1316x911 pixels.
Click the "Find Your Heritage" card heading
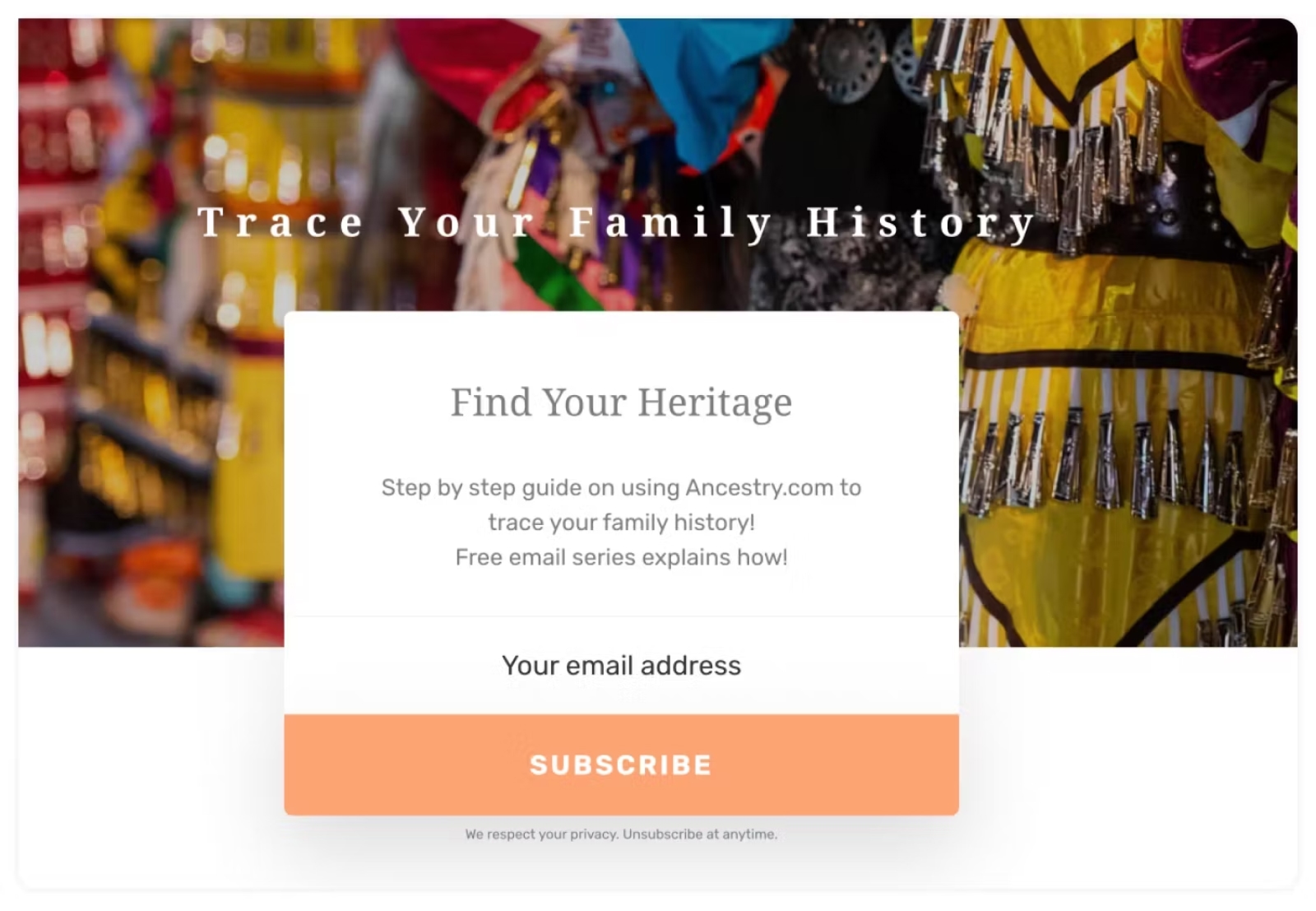tap(621, 402)
